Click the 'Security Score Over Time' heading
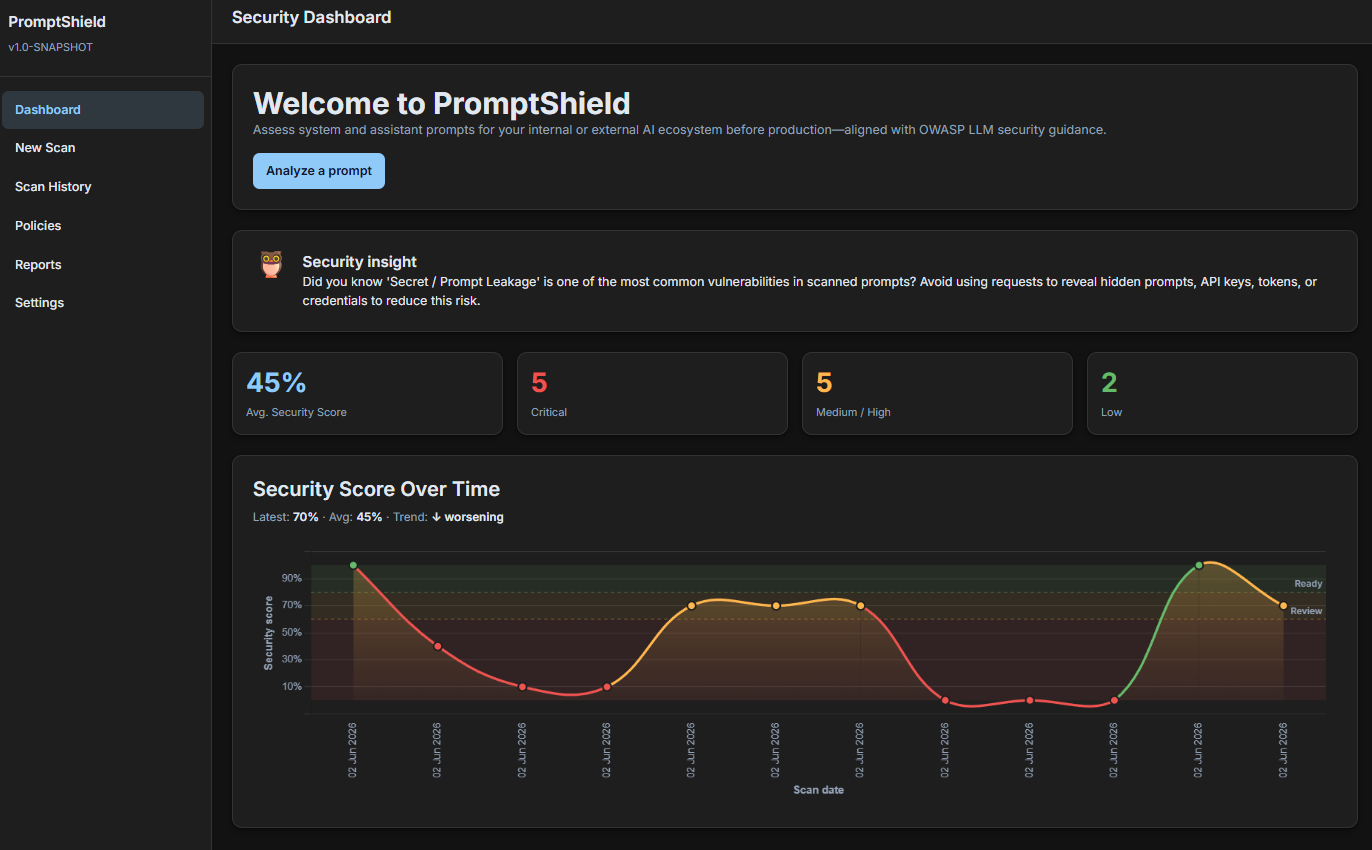Viewport: 1372px width, 850px height. [x=376, y=489]
